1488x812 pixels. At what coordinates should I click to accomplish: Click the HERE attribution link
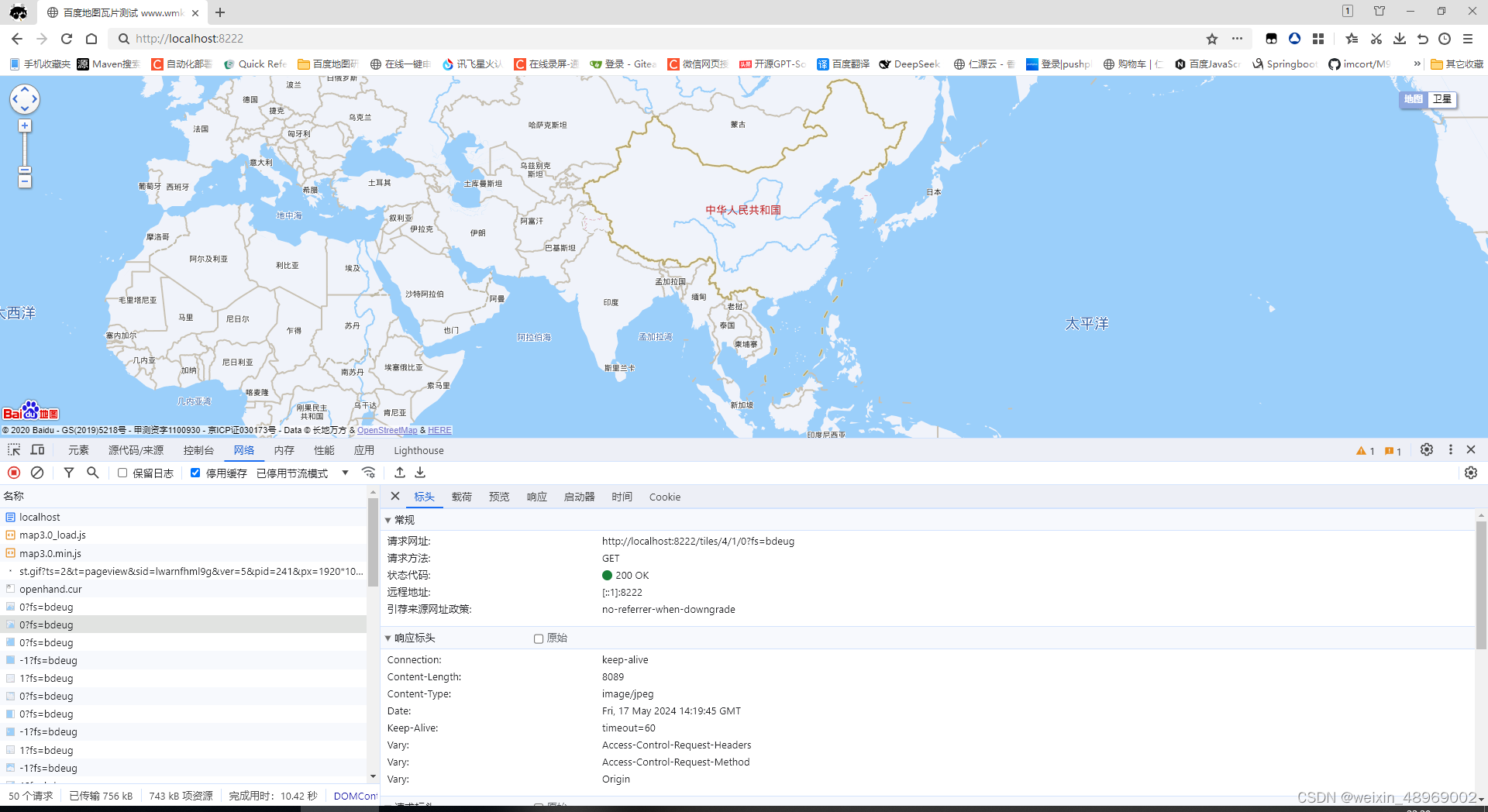[439, 430]
